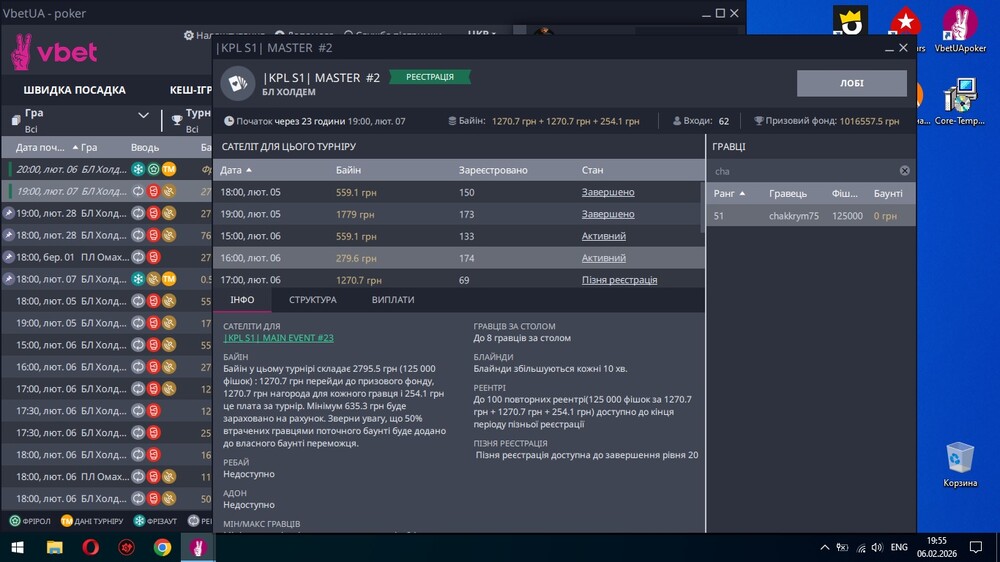1000x562 pixels.
Task: Expand the Гра filter dropdown
Action: coord(143,115)
